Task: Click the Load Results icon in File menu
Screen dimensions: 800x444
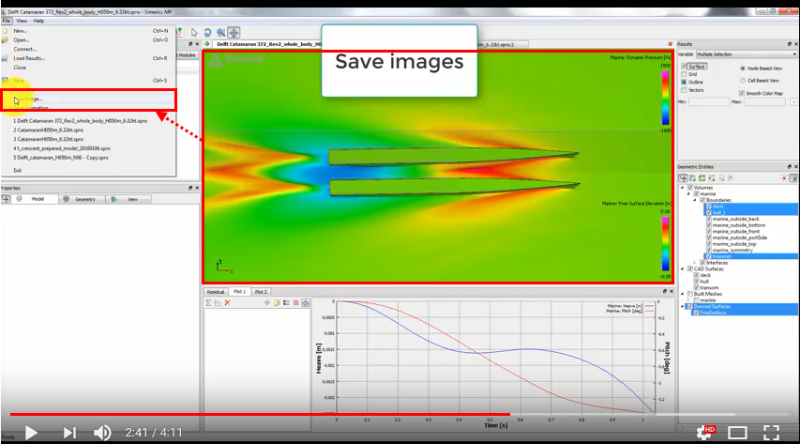Action: (5, 59)
